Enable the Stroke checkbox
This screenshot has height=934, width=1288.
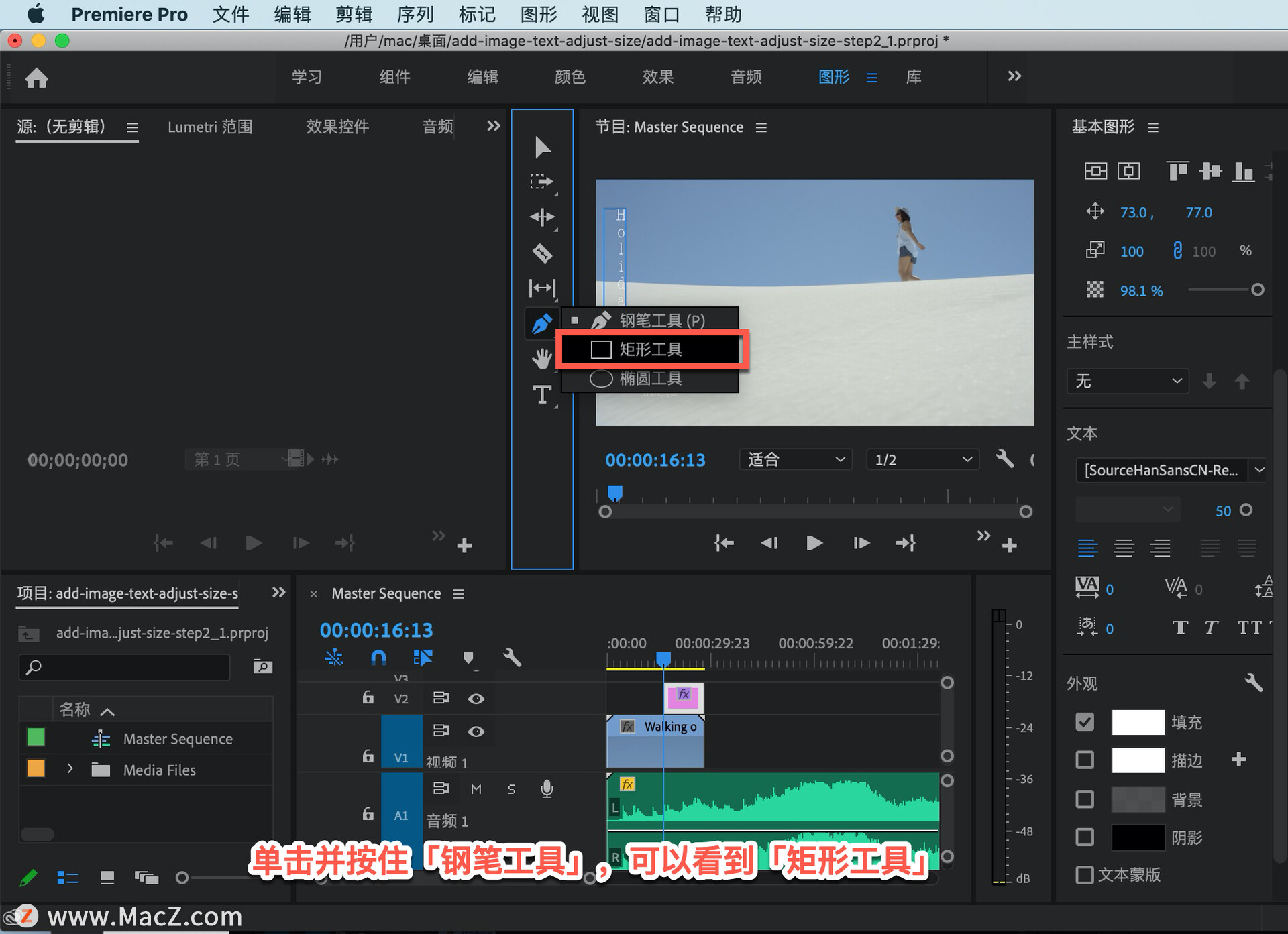1085,760
